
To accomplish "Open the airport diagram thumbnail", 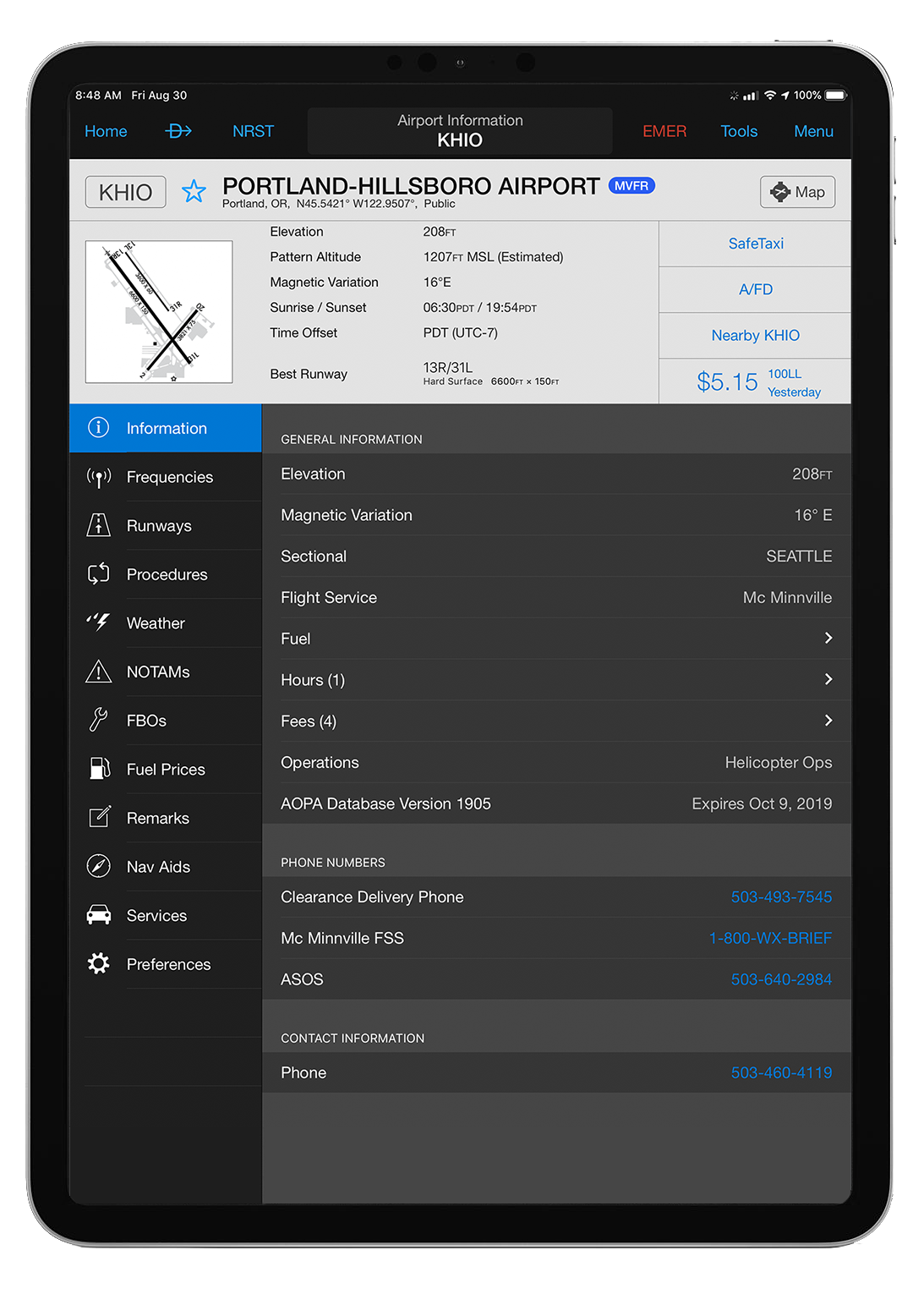I will tap(159, 312).
